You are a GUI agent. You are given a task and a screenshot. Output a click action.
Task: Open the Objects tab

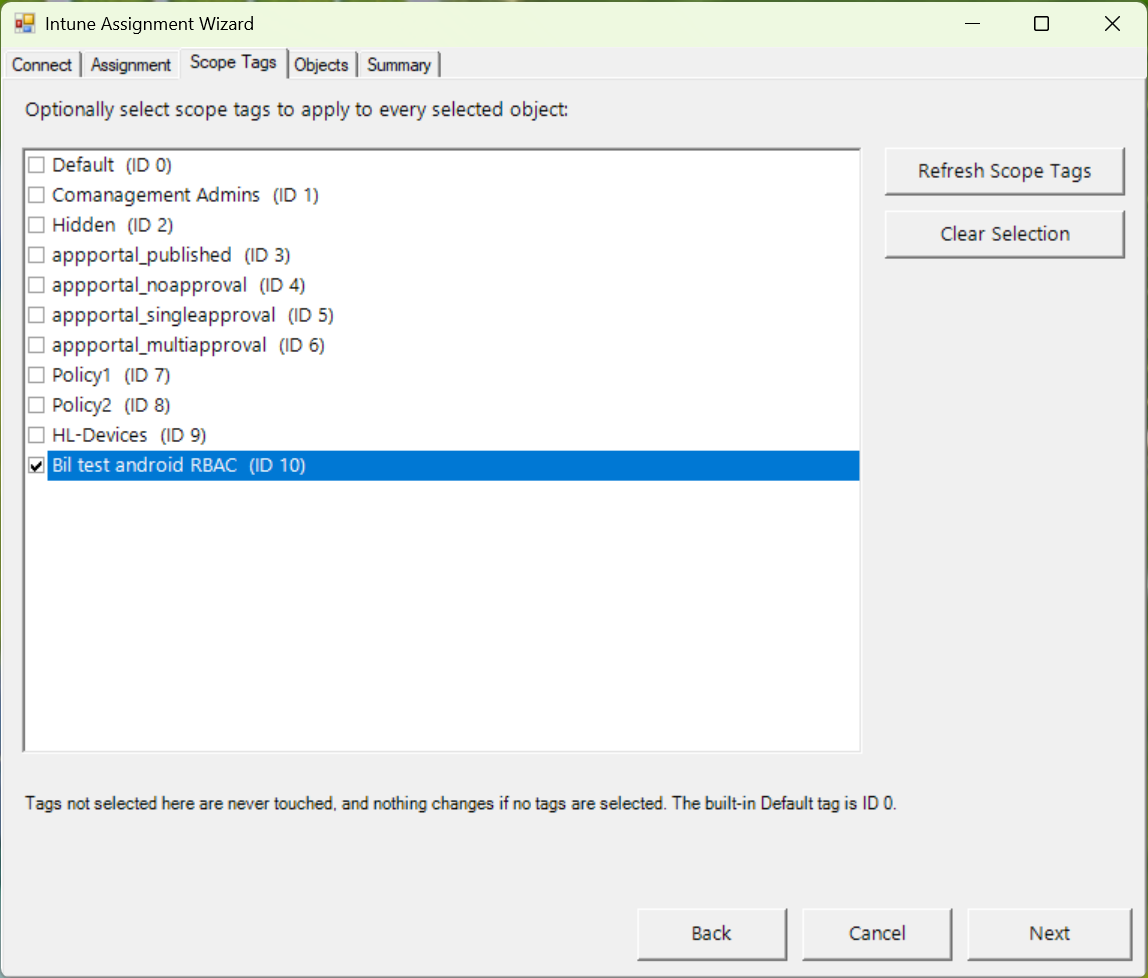coord(321,65)
